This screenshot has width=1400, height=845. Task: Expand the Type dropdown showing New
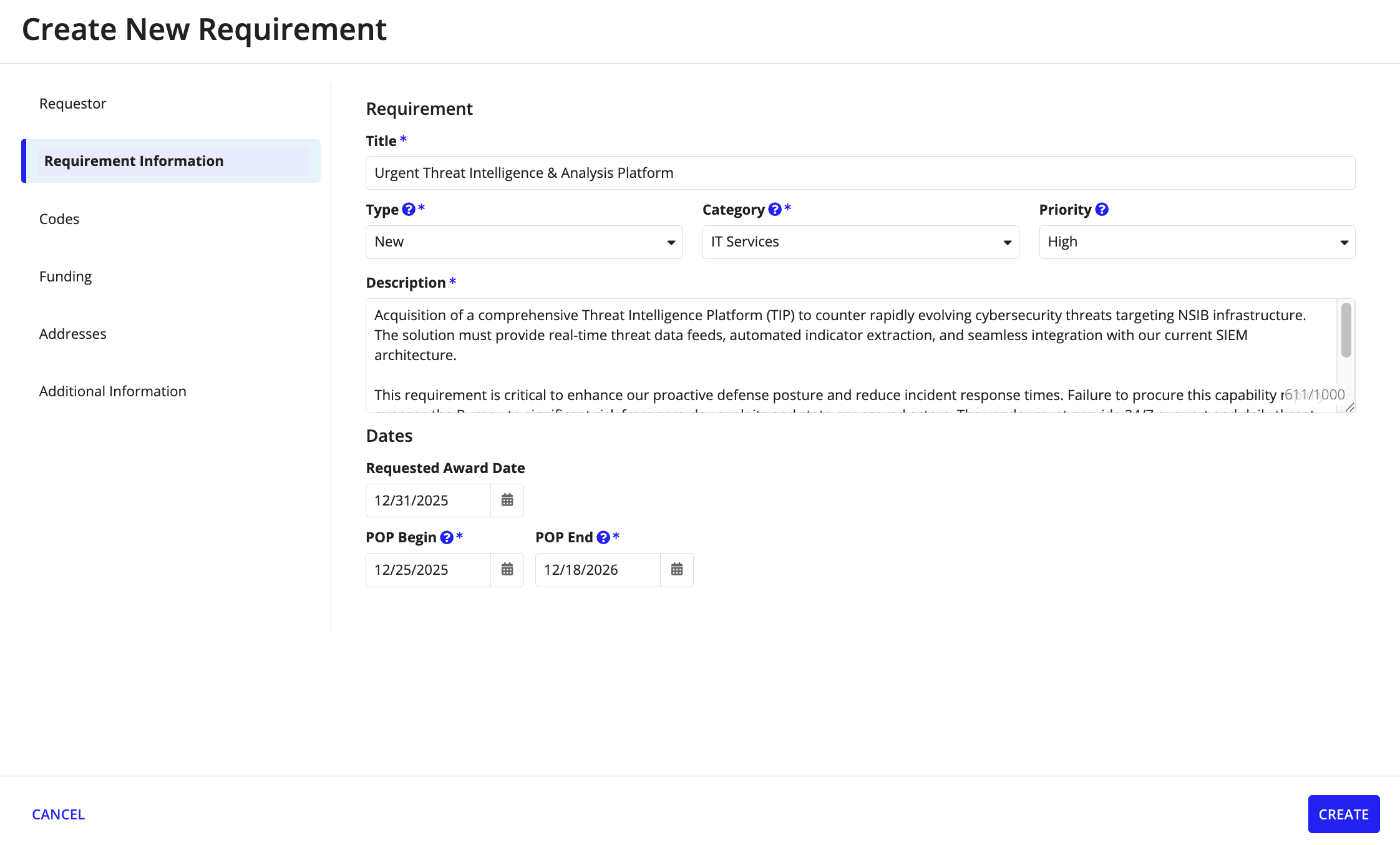click(524, 242)
